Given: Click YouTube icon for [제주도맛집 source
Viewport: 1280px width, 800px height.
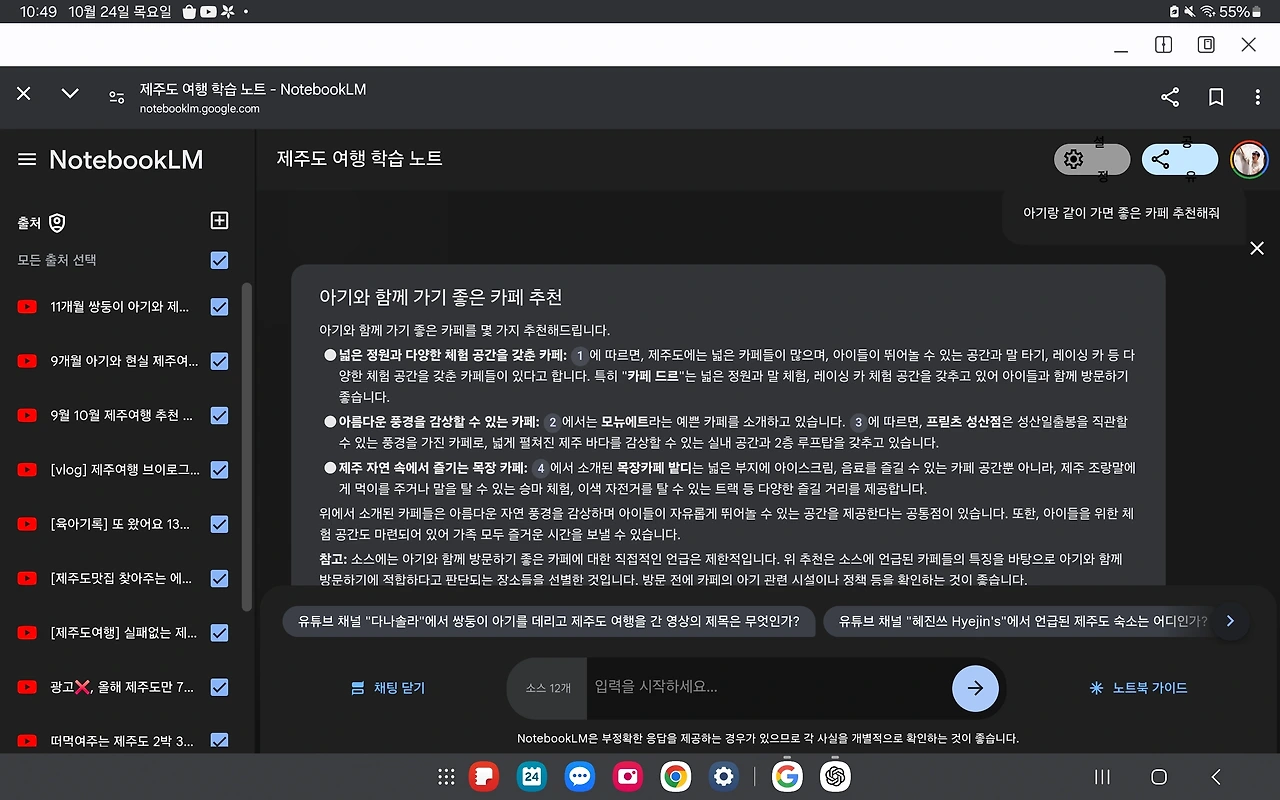Looking at the screenshot, I should pyautogui.click(x=27, y=578).
